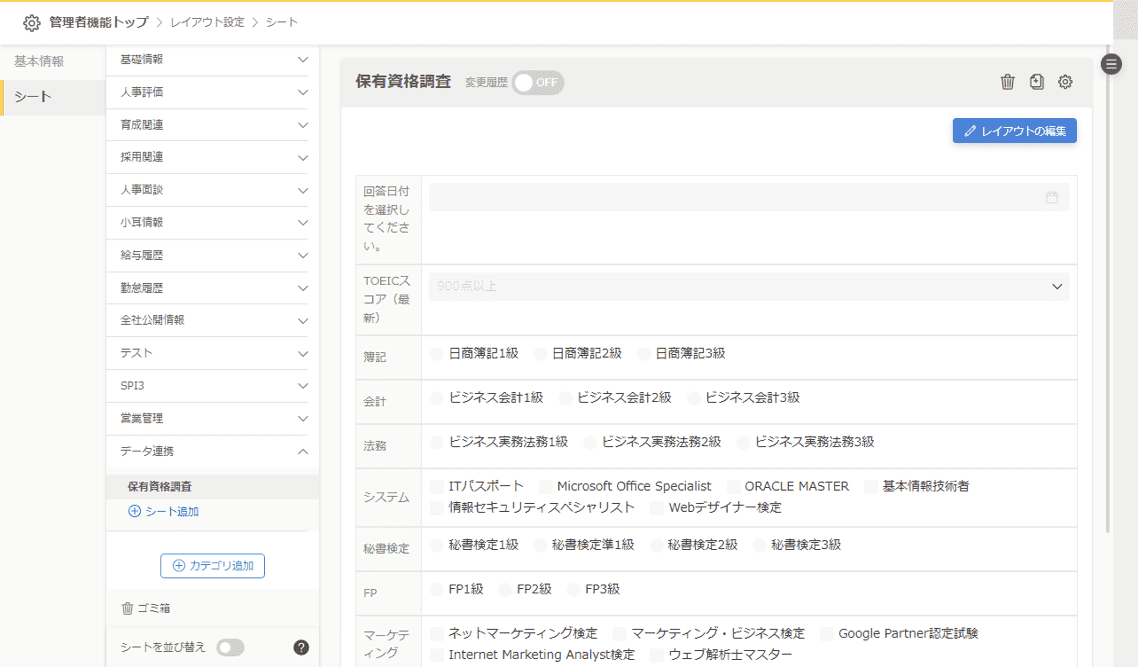Expand the 人事評価 category

(x=212, y=92)
